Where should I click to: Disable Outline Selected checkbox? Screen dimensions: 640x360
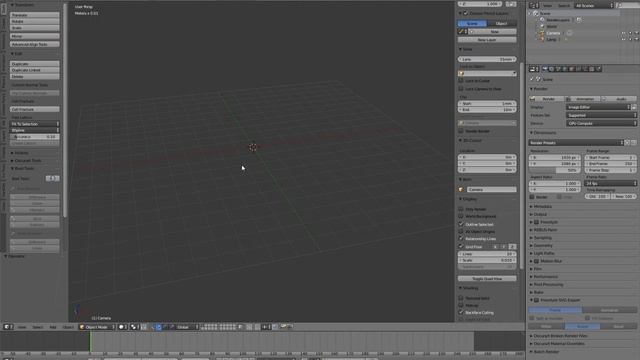[x=461, y=224]
